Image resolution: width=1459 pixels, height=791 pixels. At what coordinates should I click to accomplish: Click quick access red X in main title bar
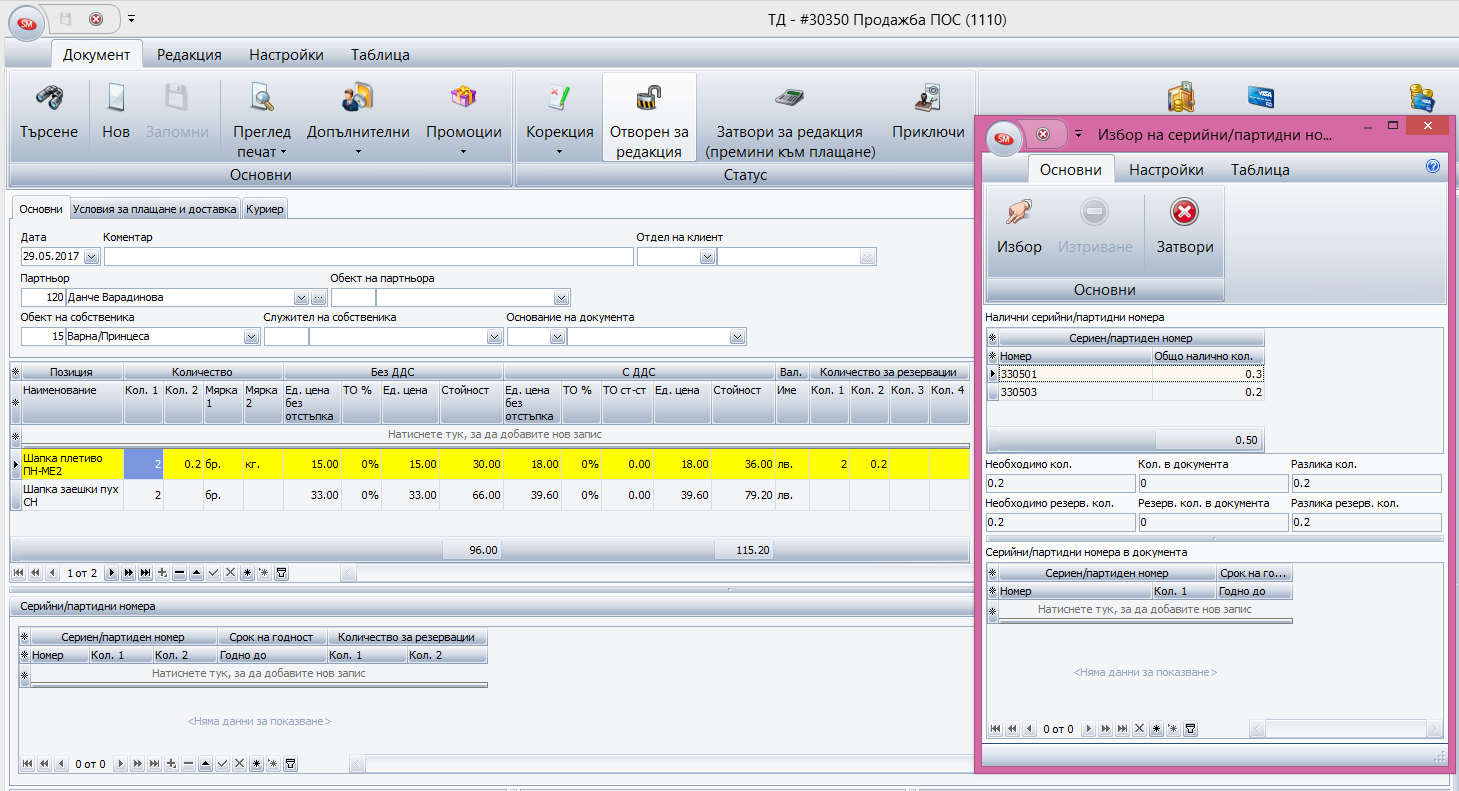pos(95,19)
